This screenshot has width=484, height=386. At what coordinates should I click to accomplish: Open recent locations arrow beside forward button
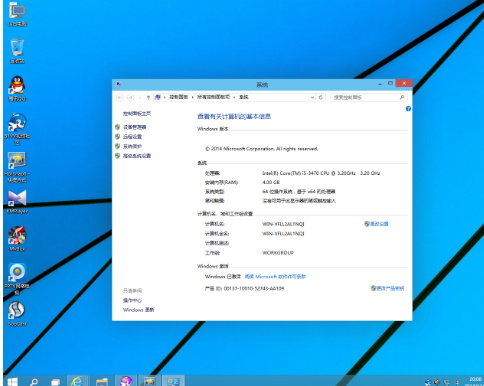140,97
